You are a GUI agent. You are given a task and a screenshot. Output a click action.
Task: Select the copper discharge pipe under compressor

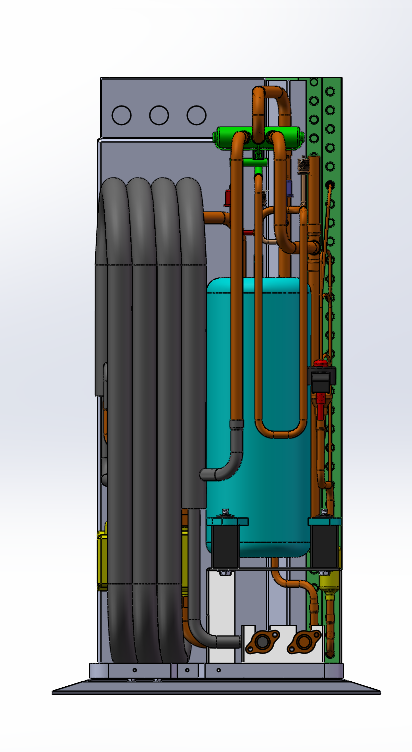point(294,584)
